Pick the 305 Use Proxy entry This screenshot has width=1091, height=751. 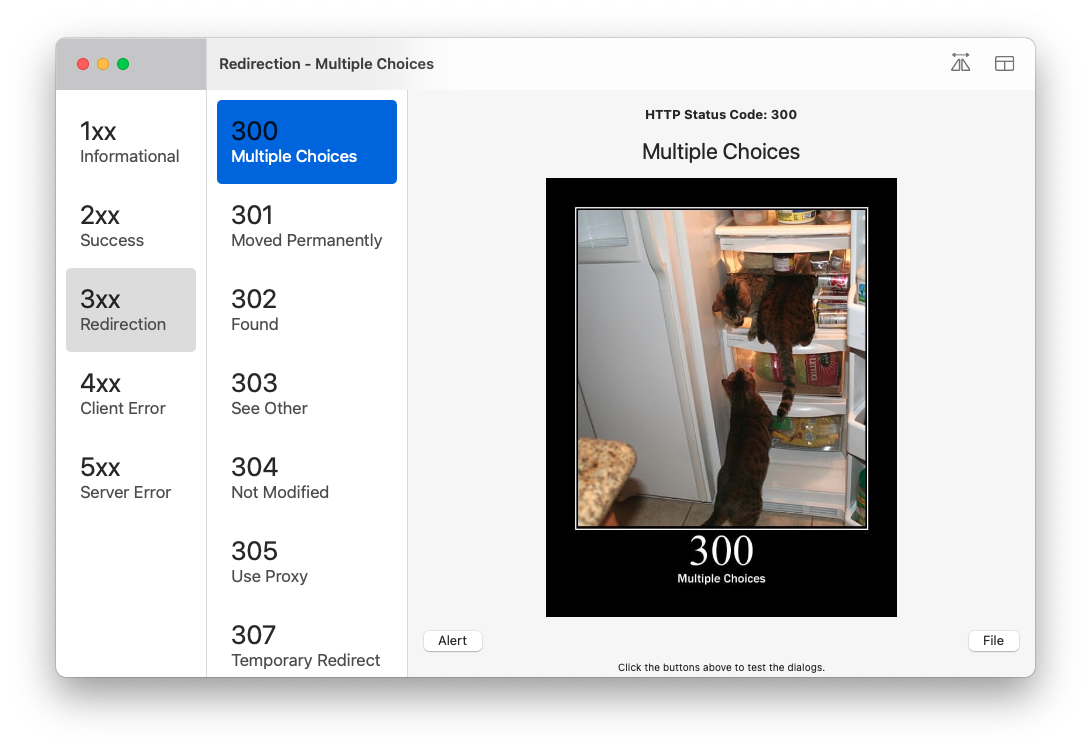coord(307,562)
